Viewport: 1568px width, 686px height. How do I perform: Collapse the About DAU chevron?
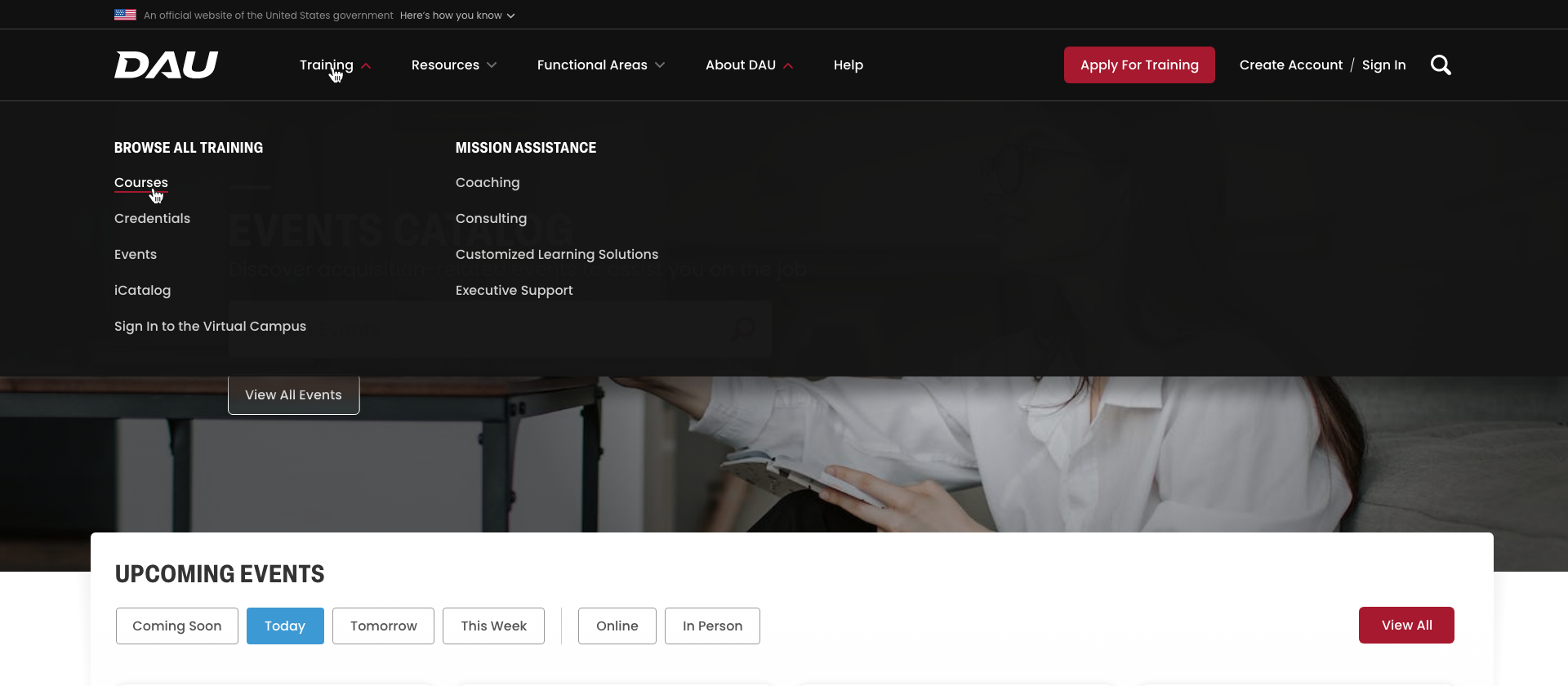pos(788,65)
